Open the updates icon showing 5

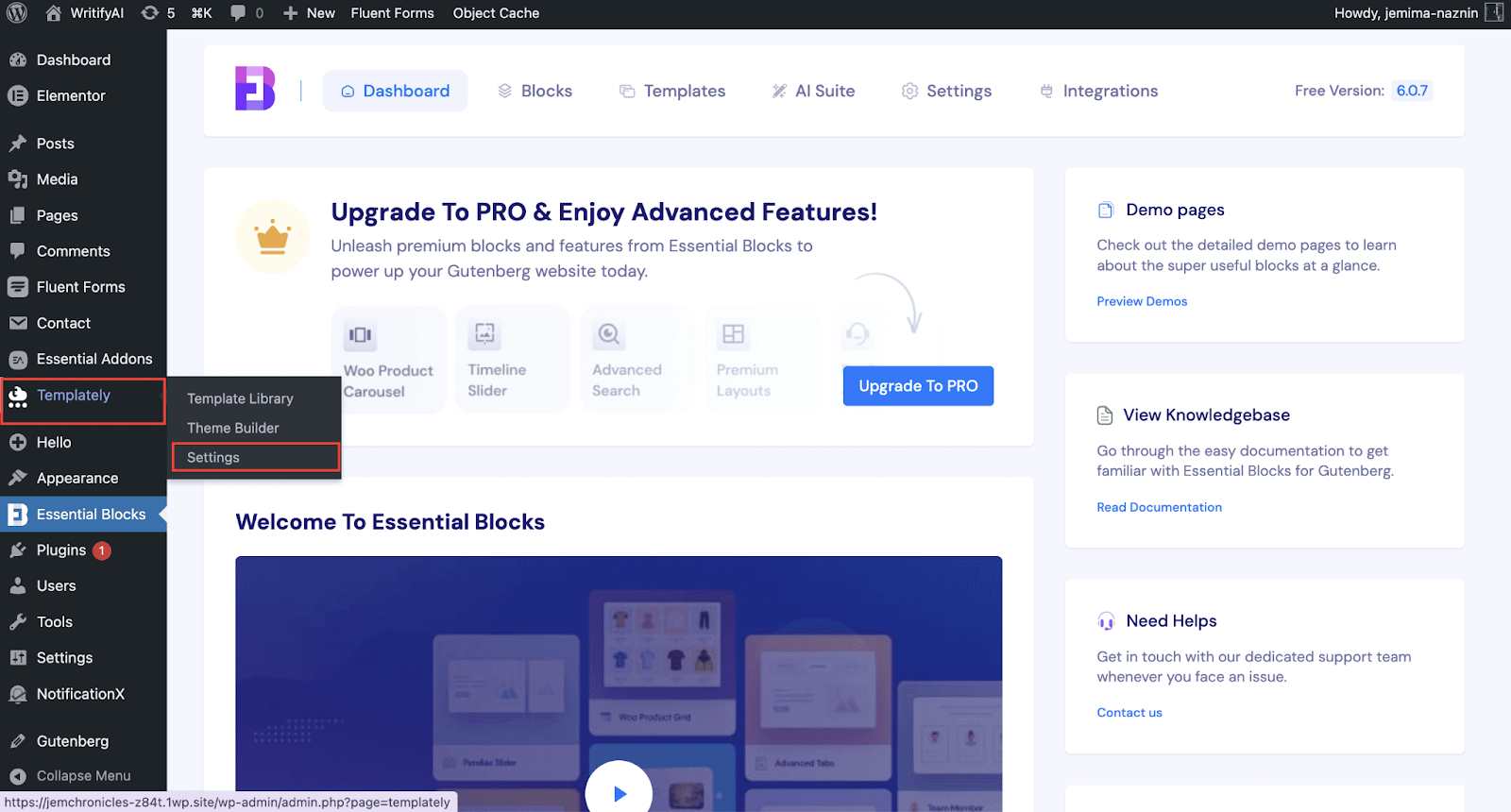[x=158, y=13]
